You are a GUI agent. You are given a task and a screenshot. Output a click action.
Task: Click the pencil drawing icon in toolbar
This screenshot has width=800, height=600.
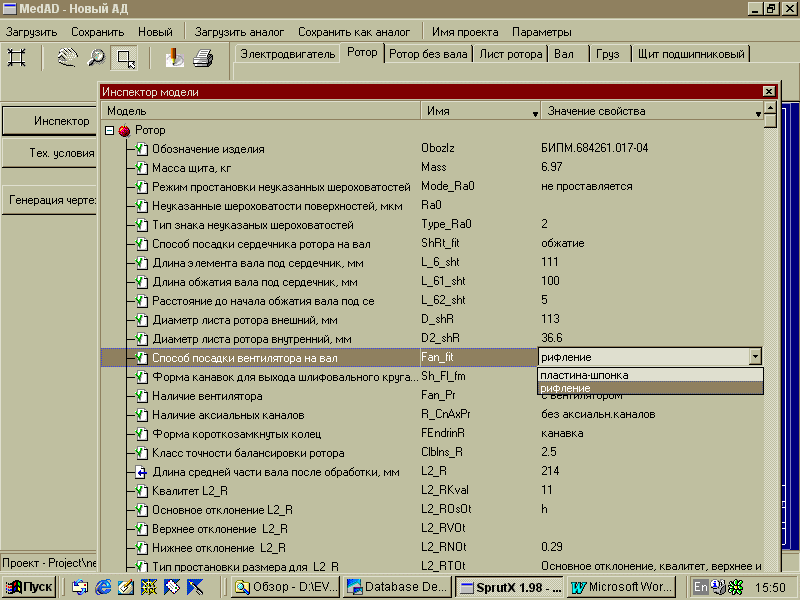click(x=174, y=58)
